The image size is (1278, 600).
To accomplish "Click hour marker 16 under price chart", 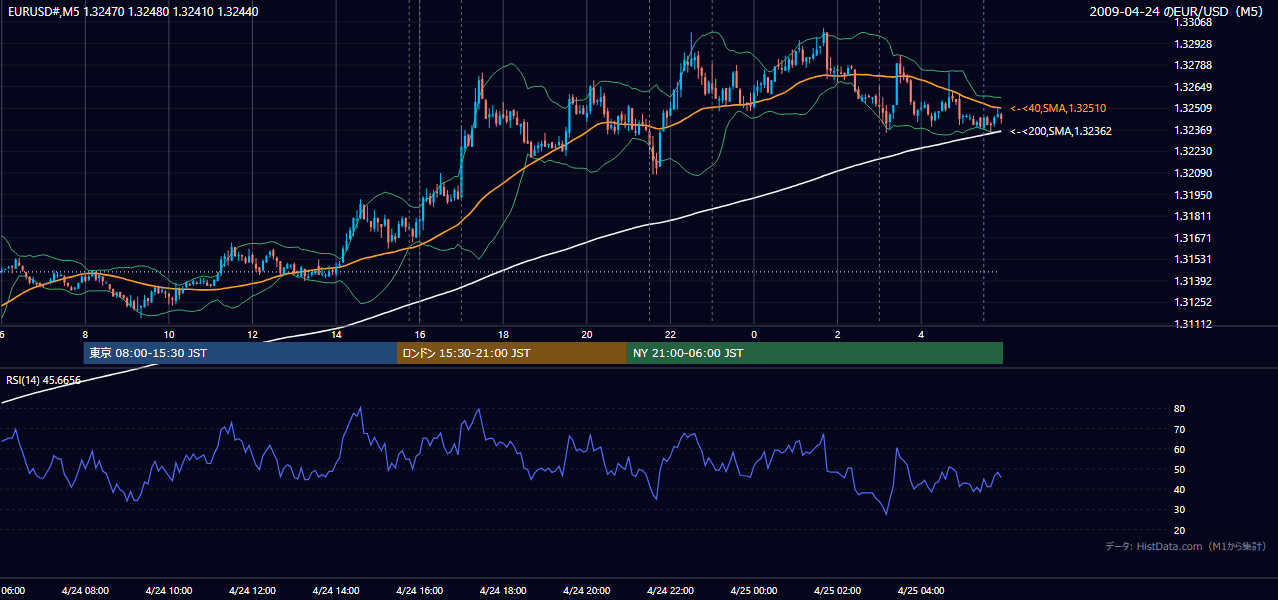I will pos(420,335).
